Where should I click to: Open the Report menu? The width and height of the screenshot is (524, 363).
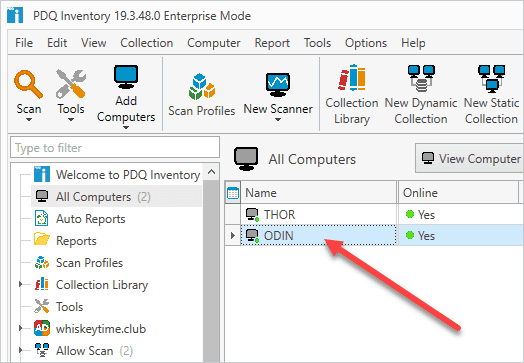(272, 43)
